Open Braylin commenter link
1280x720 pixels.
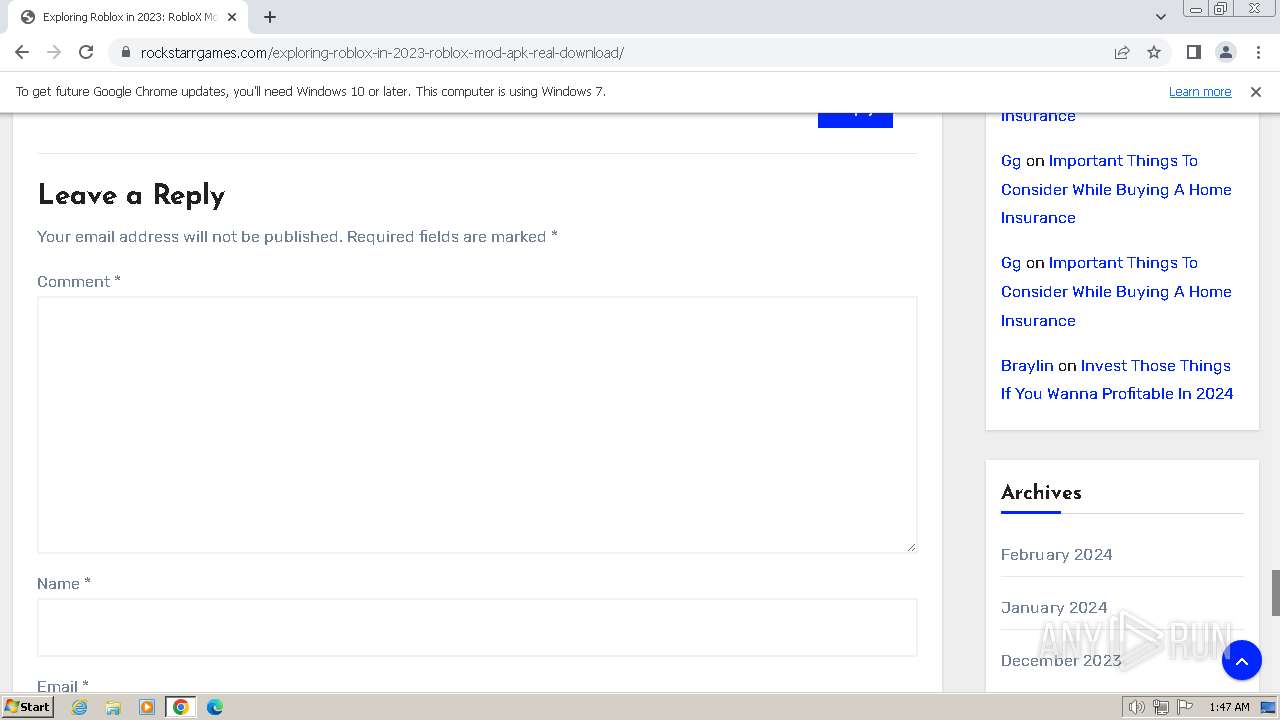[1027, 366]
